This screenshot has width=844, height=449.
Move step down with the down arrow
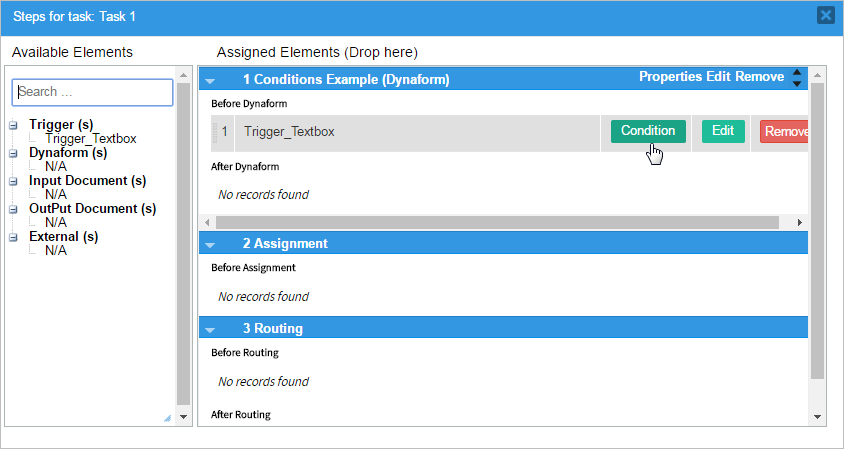[x=797, y=84]
